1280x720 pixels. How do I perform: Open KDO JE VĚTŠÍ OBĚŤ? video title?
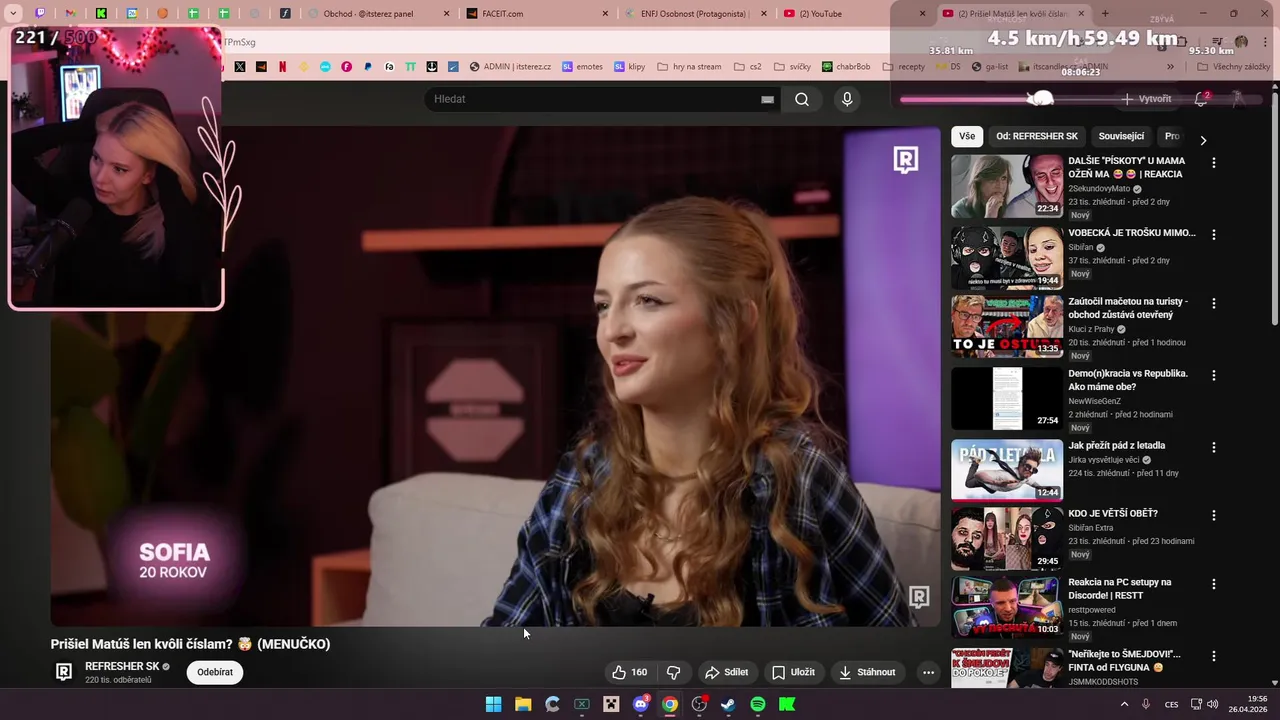[x=1113, y=514]
